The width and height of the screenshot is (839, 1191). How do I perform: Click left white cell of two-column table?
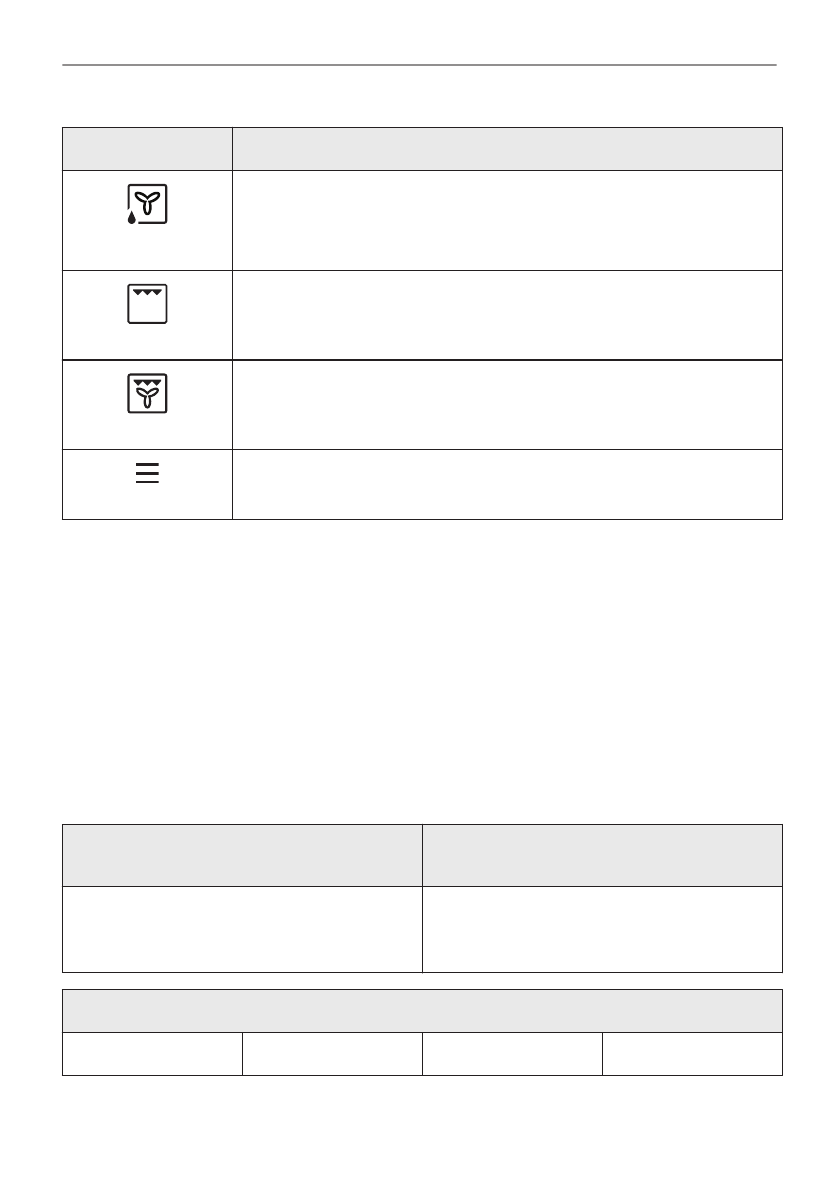(242, 929)
